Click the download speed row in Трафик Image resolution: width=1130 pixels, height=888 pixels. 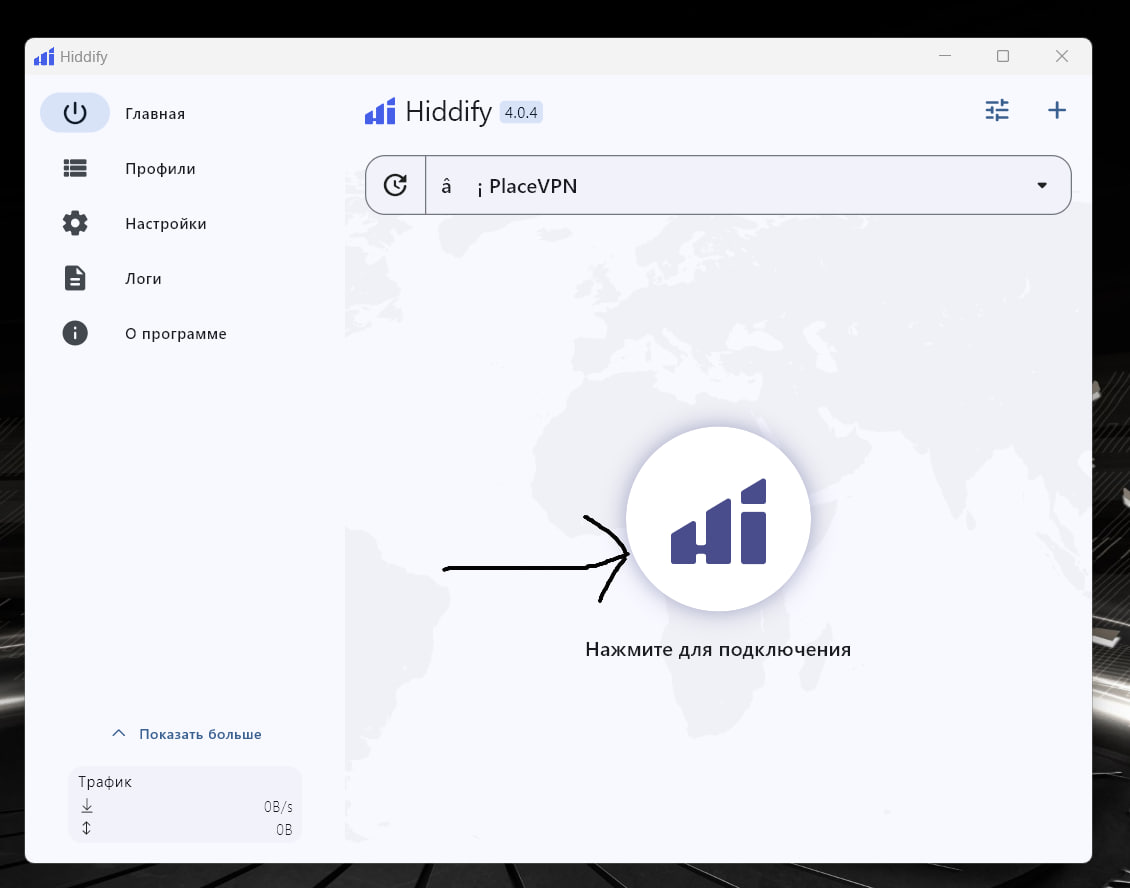185,805
